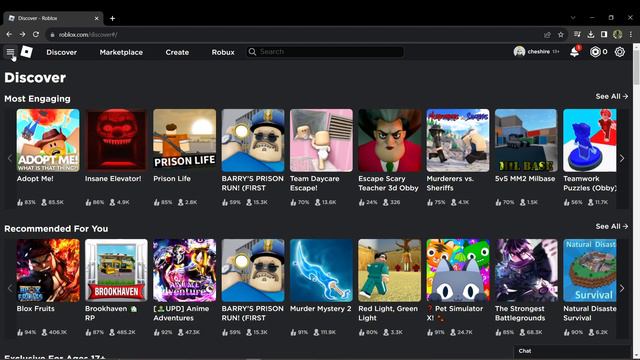Open Chrome profile avatar

click(x=618, y=35)
